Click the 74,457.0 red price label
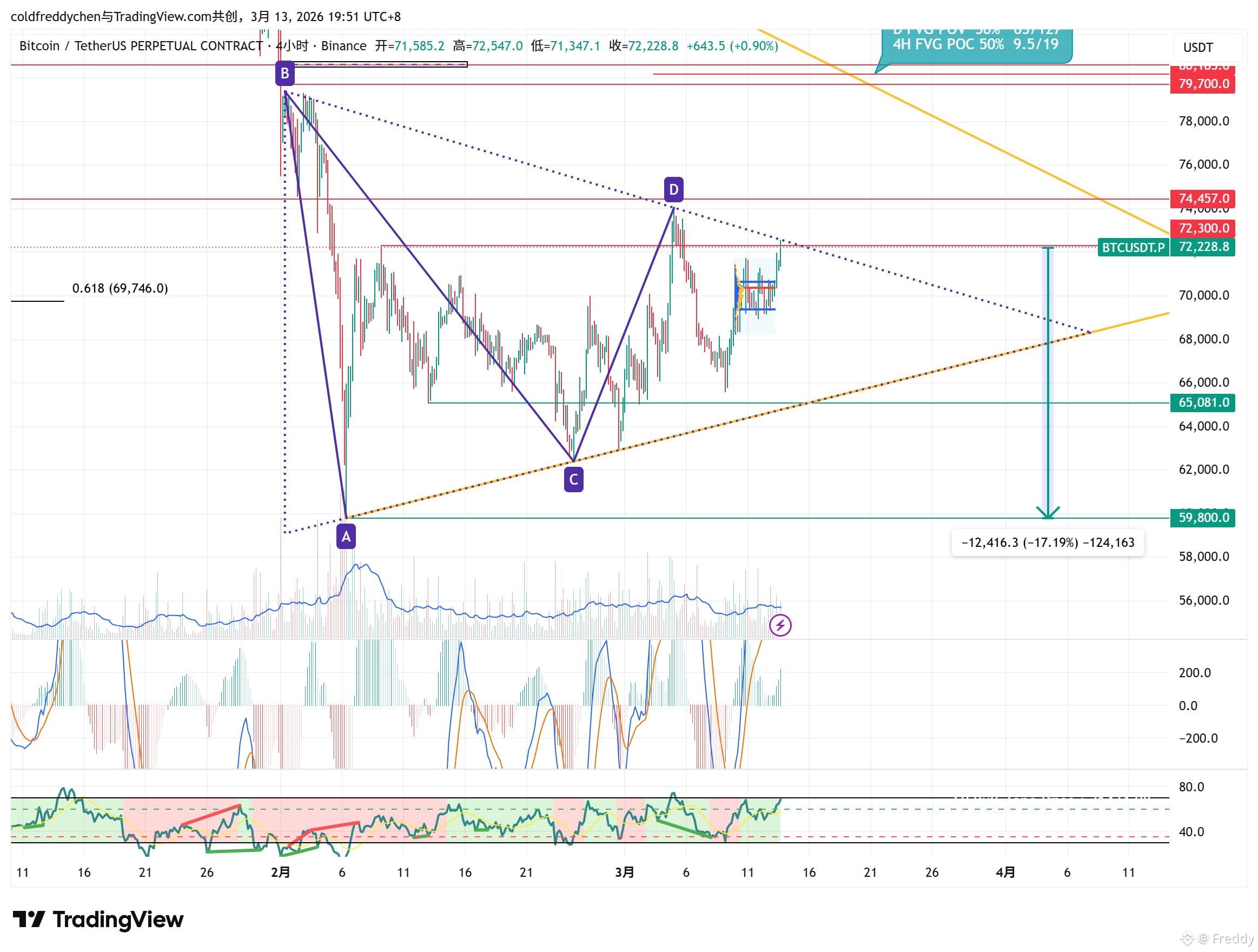1258x952 pixels. [1203, 199]
